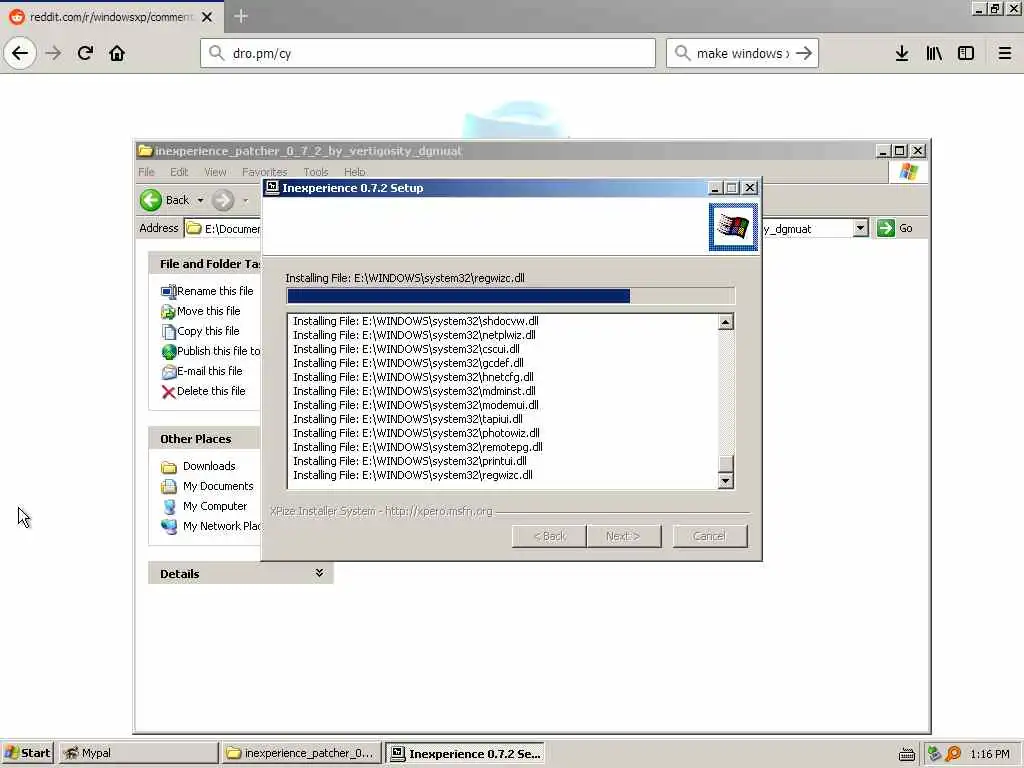Open a new browser tab with plus
Image resolution: width=1024 pixels, height=768 pixels.
pyautogui.click(x=240, y=16)
